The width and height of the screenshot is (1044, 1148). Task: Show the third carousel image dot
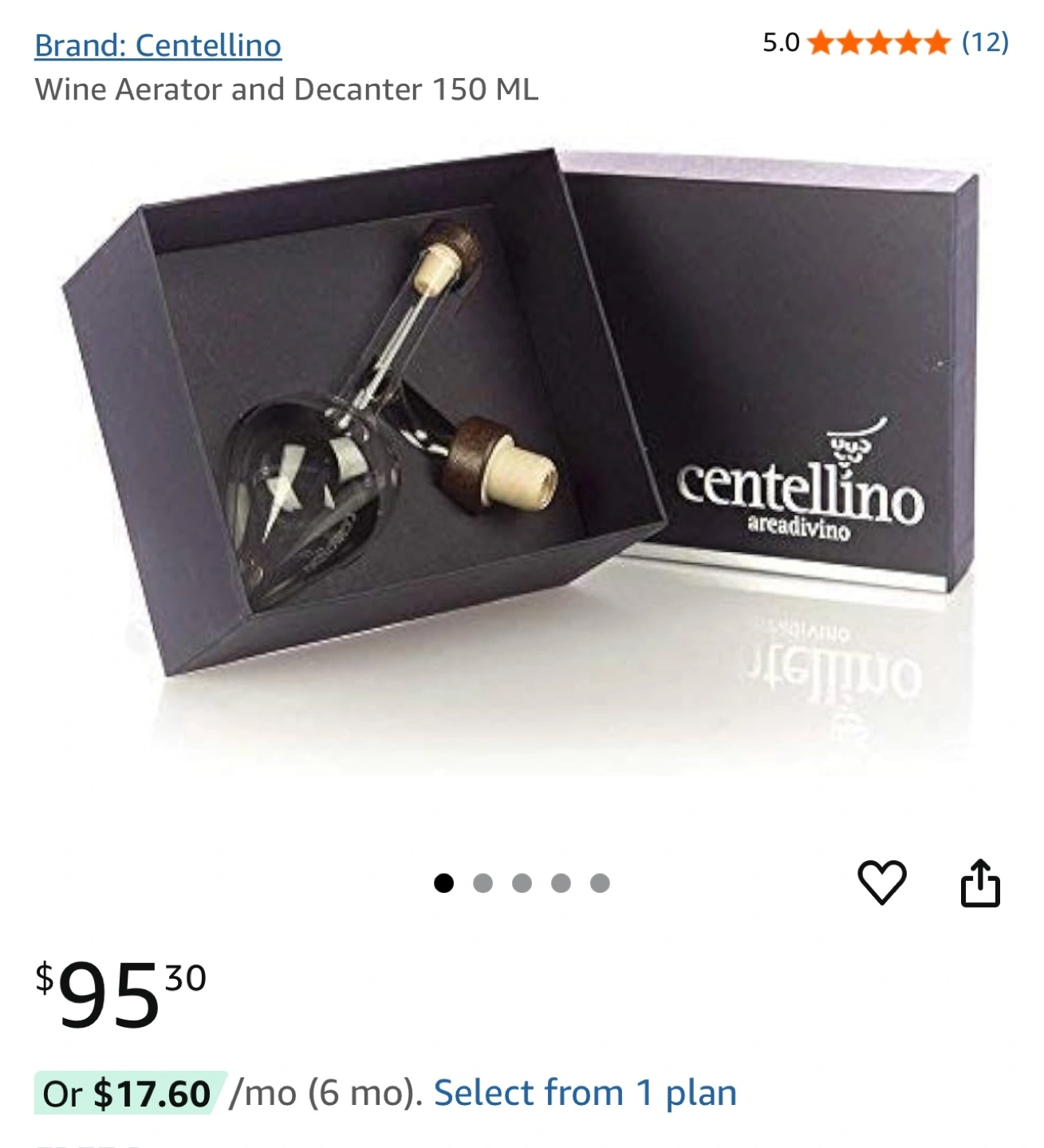(522, 883)
